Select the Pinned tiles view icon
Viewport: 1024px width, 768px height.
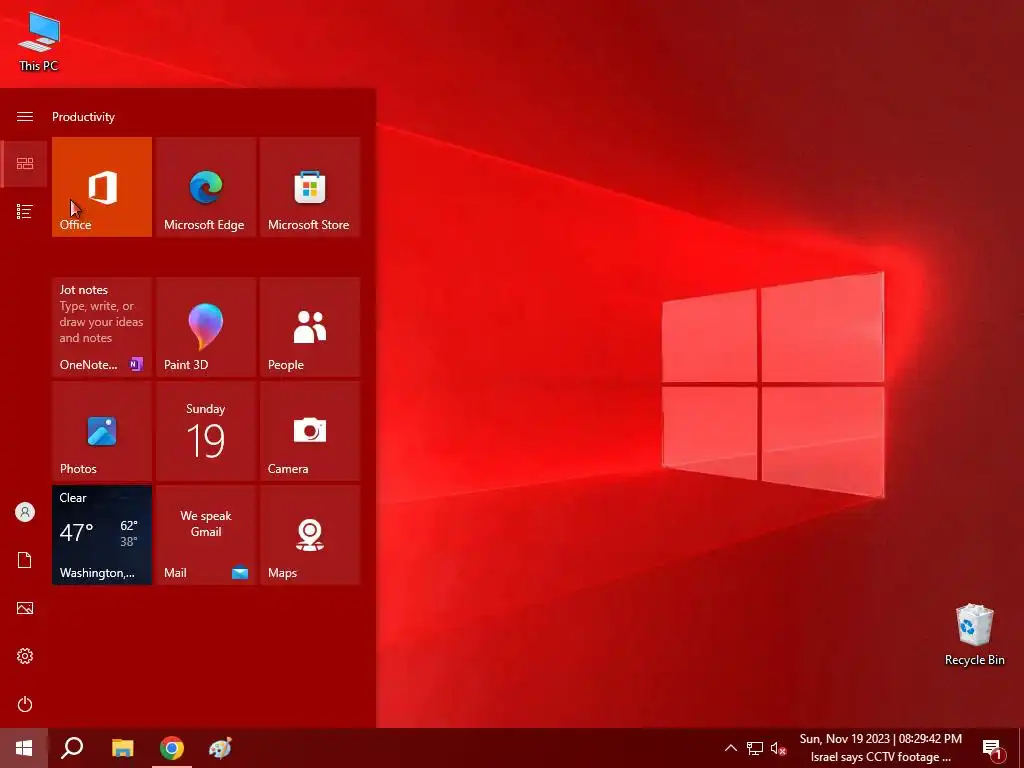[25, 163]
